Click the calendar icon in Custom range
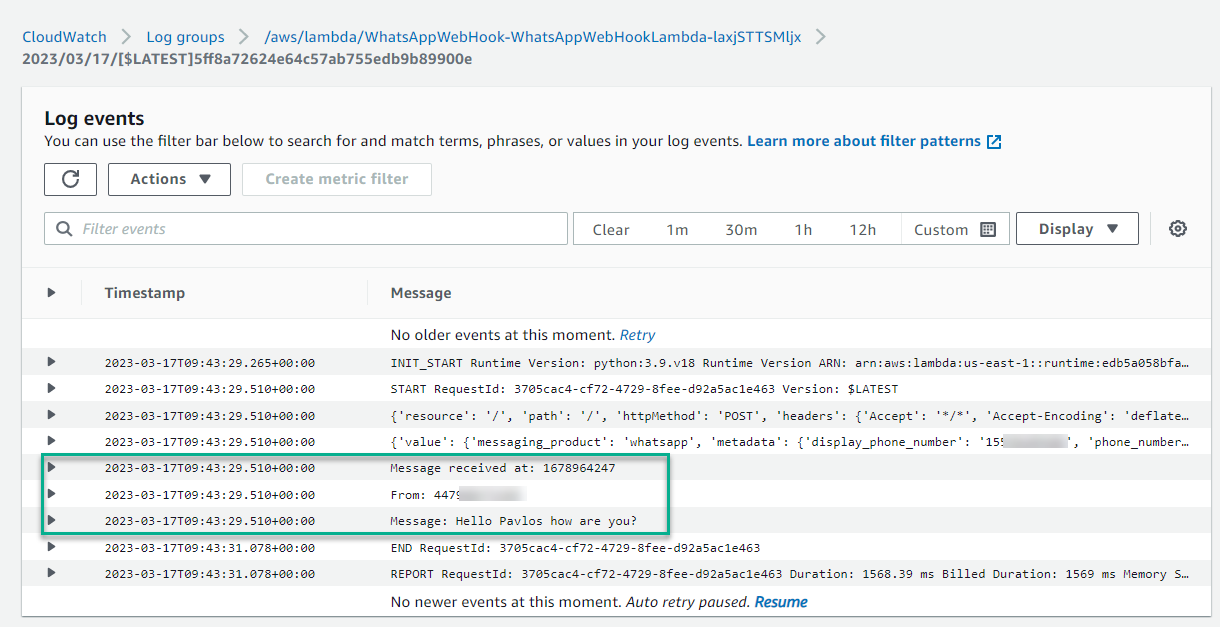 point(988,229)
